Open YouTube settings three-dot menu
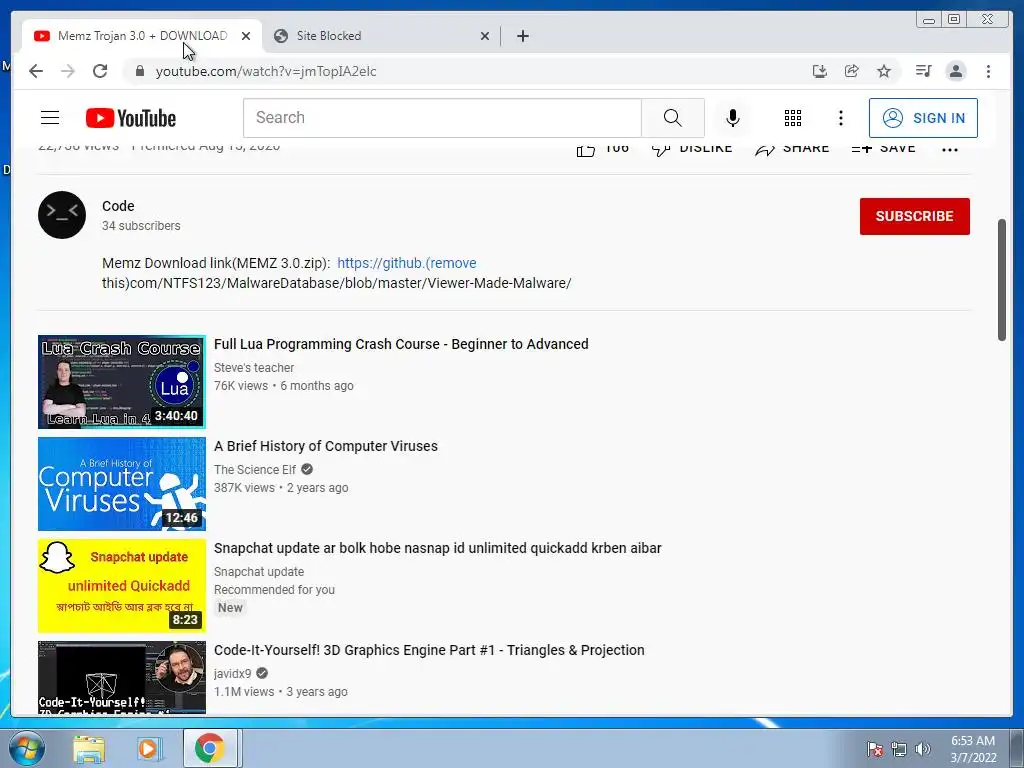Screen dimensions: 1024x768 840,118
